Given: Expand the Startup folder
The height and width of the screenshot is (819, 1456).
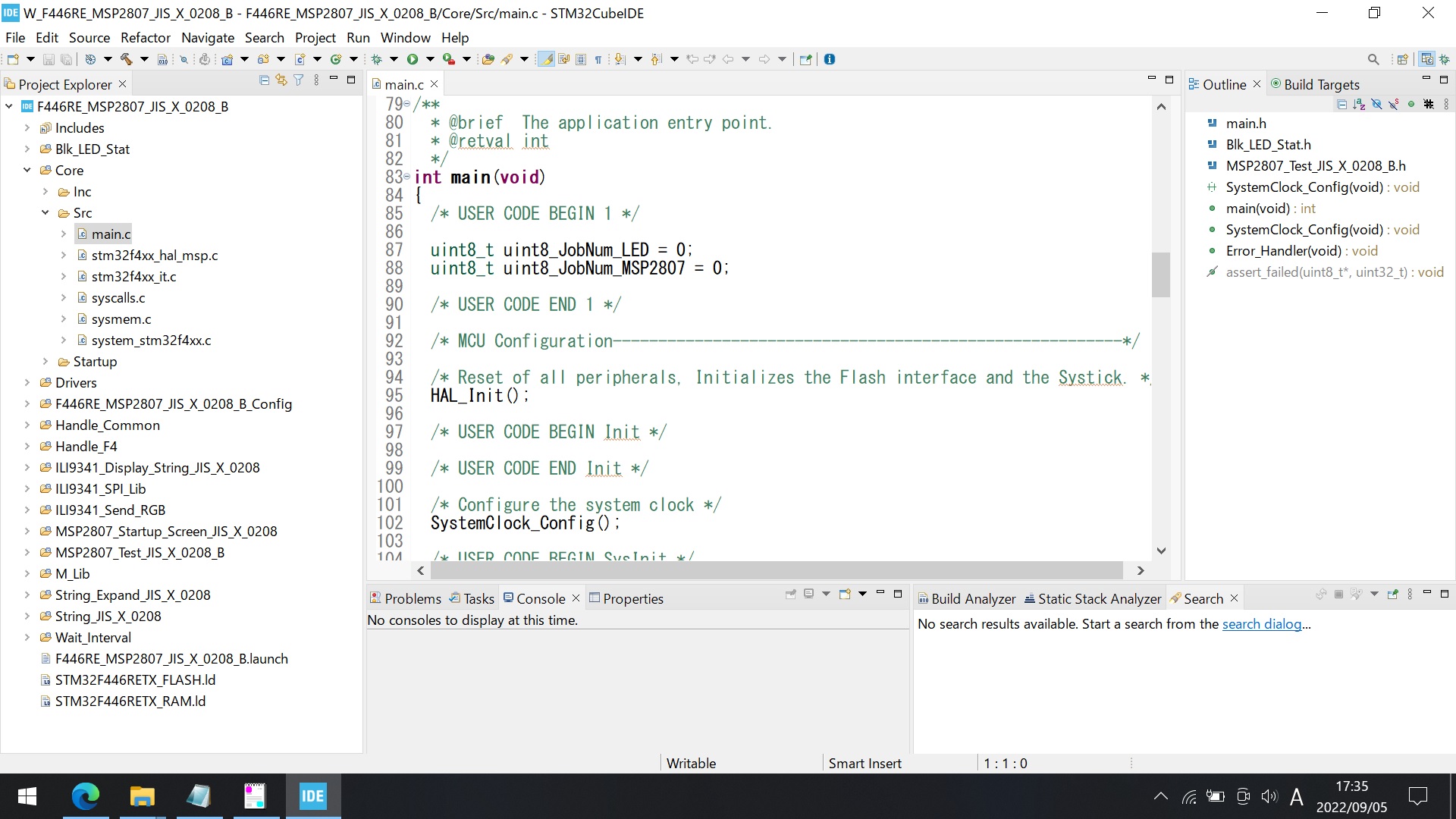Looking at the screenshot, I should click(x=45, y=361).
